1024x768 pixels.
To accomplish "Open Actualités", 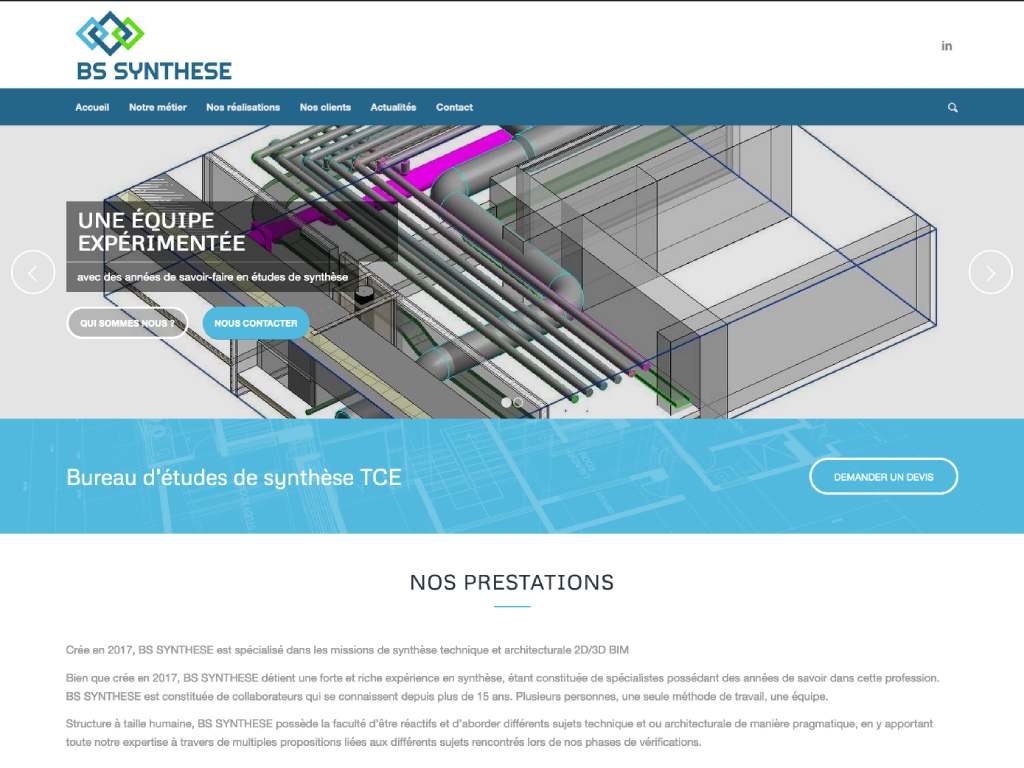I will point(394,107).
